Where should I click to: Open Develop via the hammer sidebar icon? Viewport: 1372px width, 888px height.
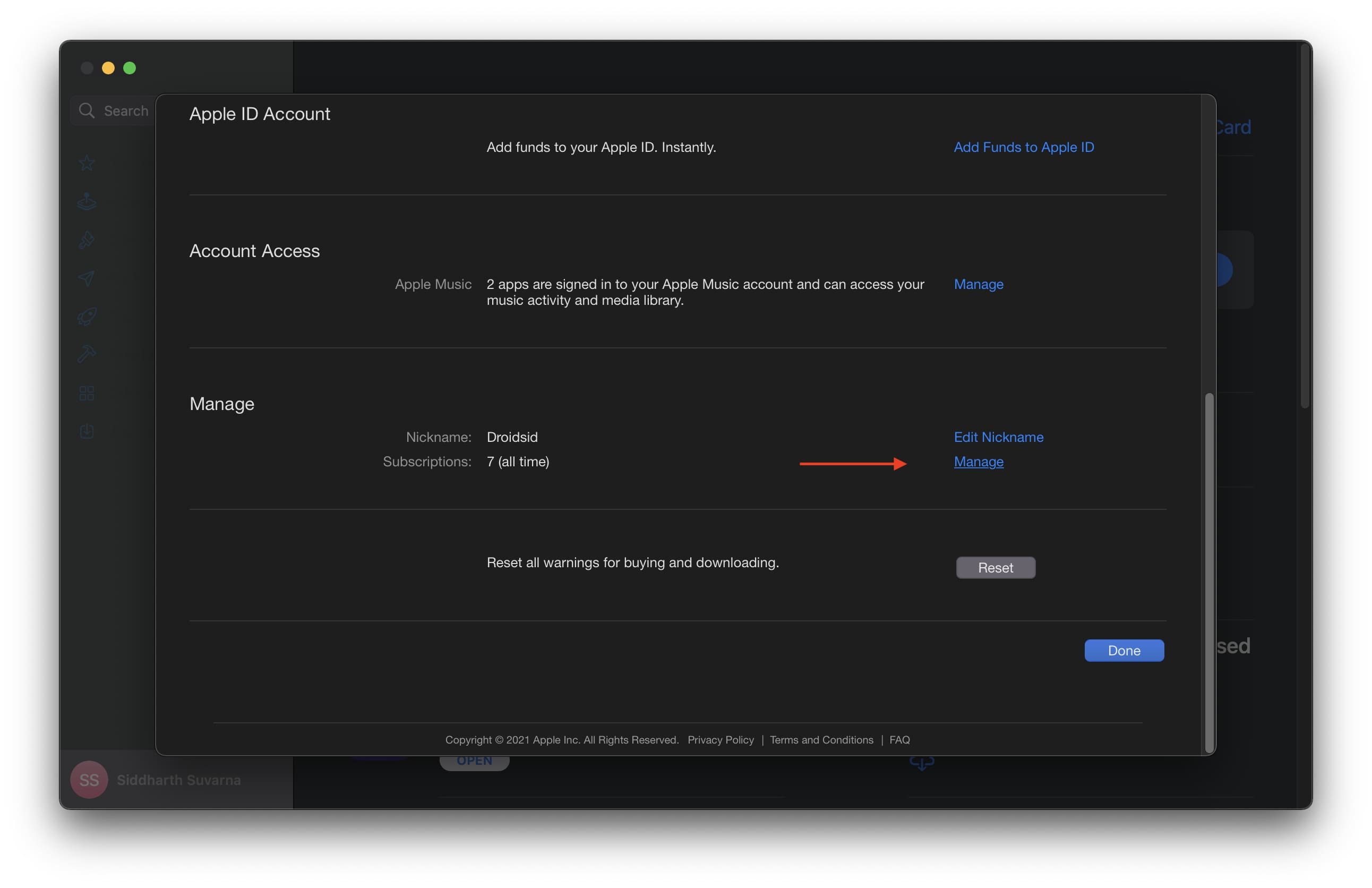87,354
